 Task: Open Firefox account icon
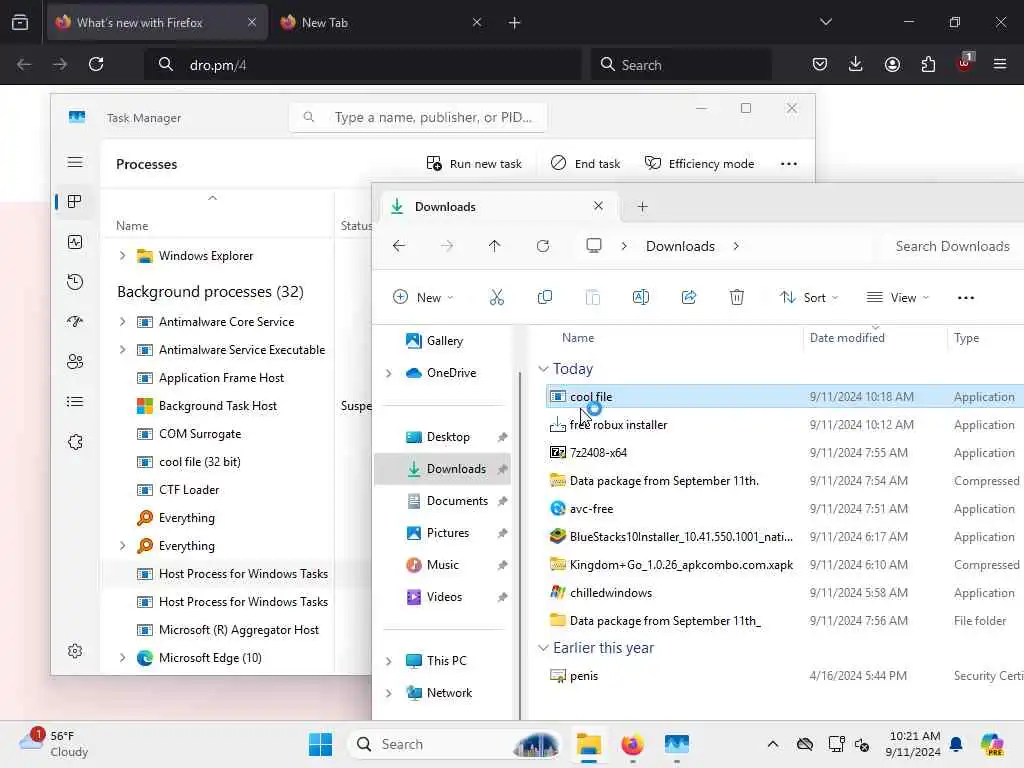click(x=892, y=64)
